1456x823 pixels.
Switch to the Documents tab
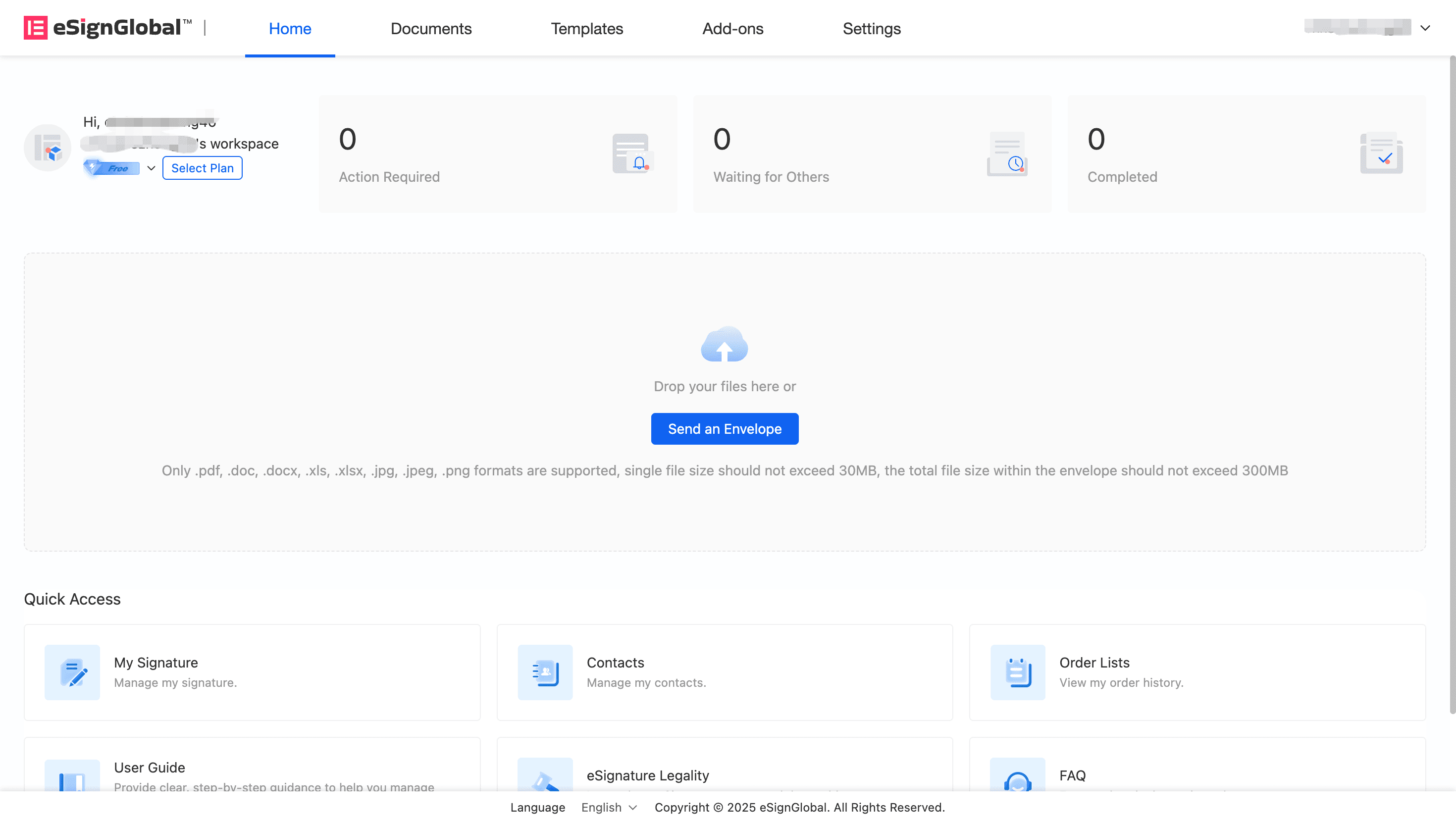[431, 28]
